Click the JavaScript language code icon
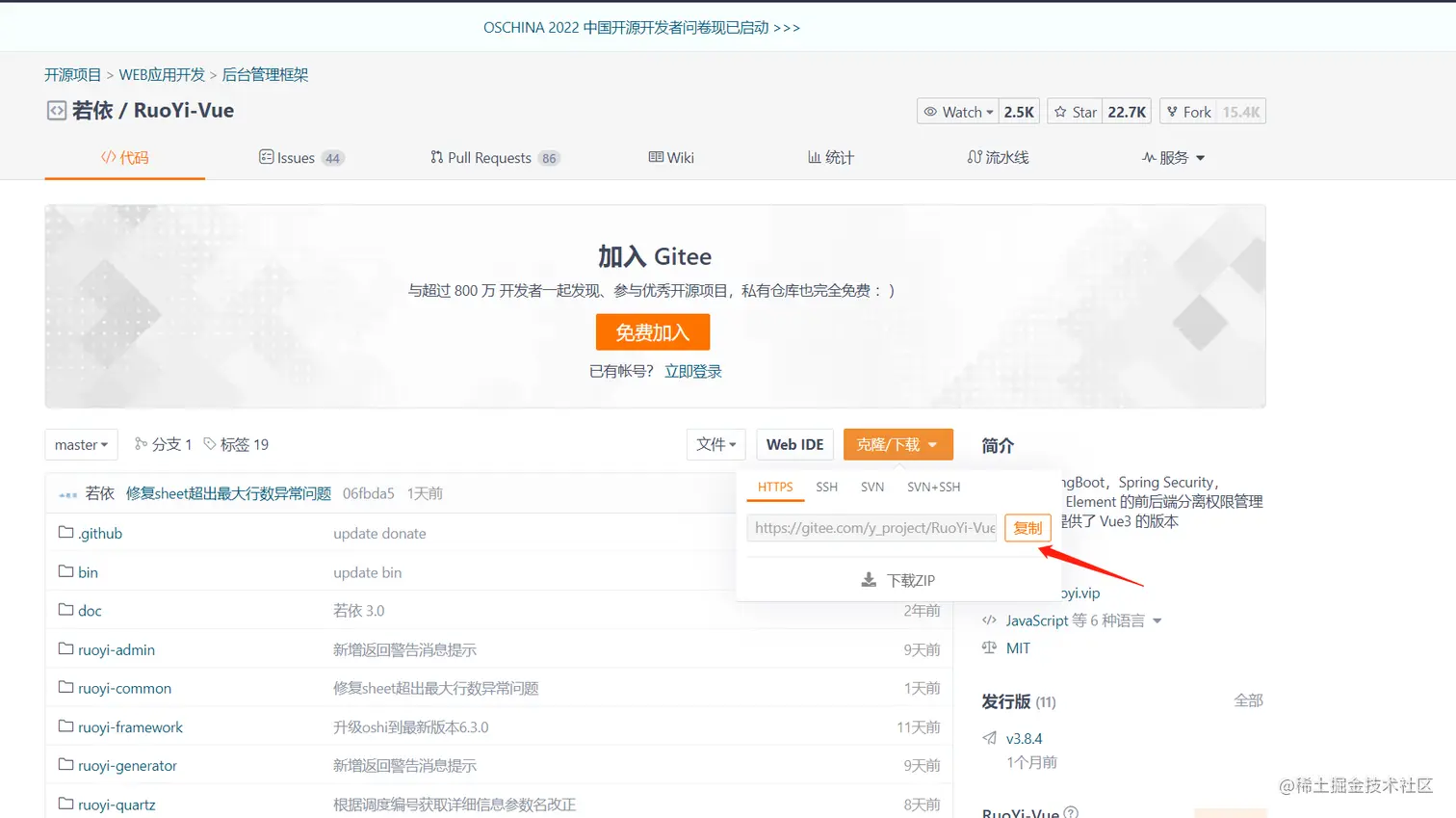Image resolution: width=1456 pixels, height=818 pixels. pyautogui.click(x=989, y=620)
